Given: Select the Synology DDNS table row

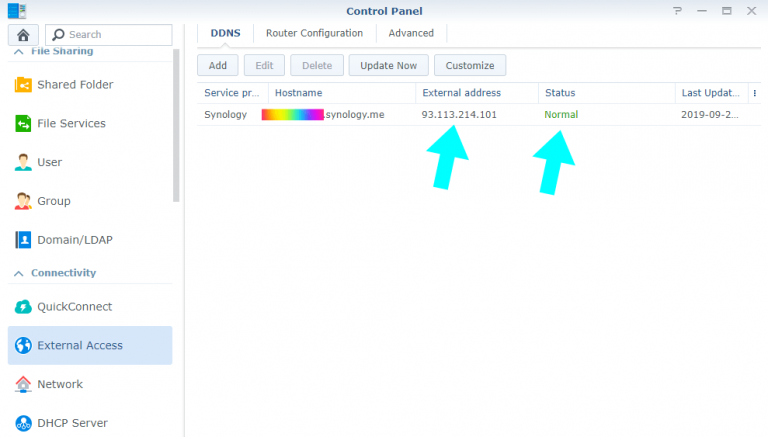Looking at the screenshot, I should [x=470, y=115].
